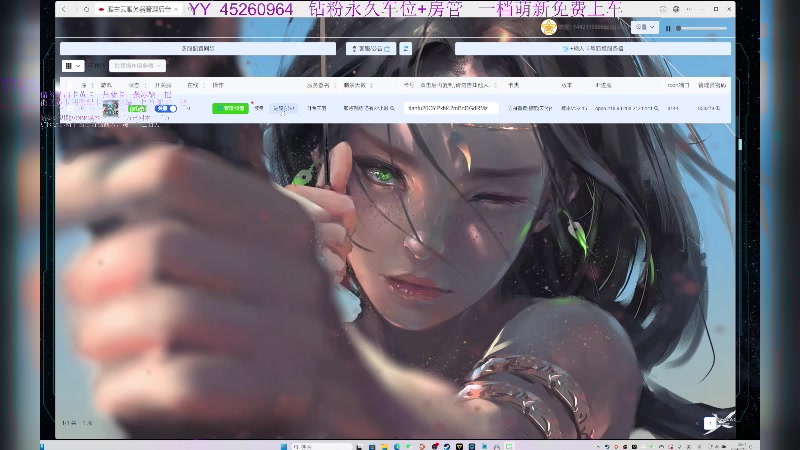800x450 pixels.
Task: Adjust the slider at the top right
Action: pos(702,29)
